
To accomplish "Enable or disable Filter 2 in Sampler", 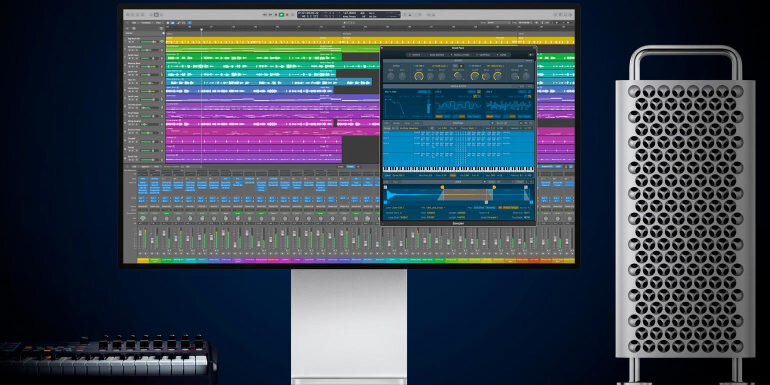I will [x=470, y=66].
